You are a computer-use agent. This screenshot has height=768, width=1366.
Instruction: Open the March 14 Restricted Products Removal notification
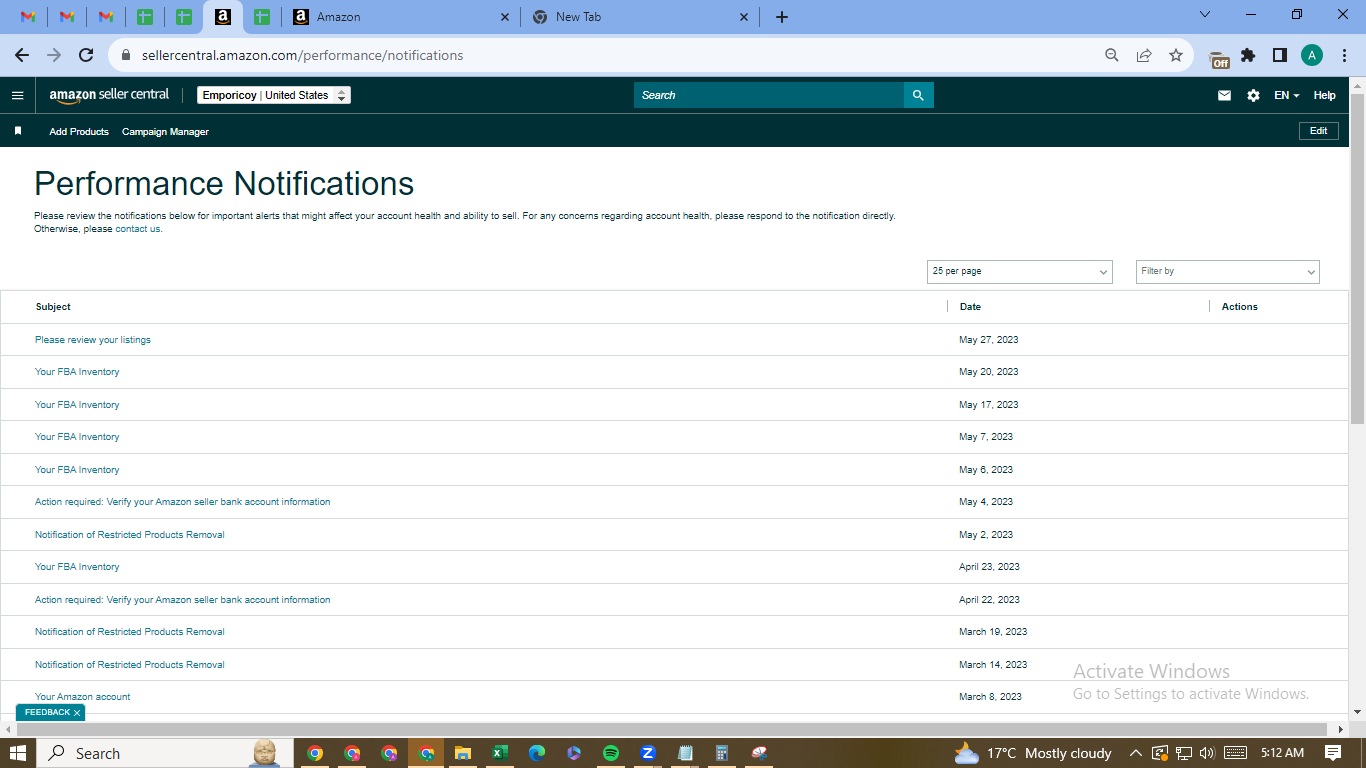tap(130, 665)
